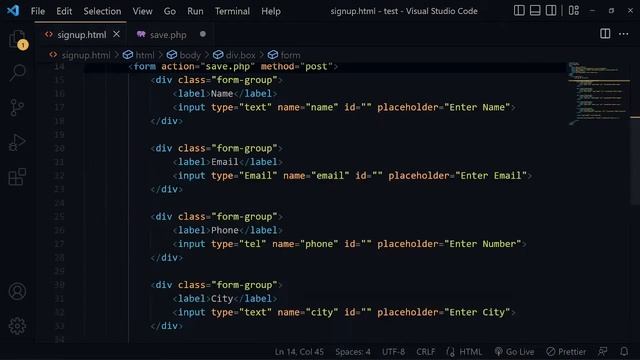Click the Phone label text in code
Image resolution: width=640 pixels, height=360 pixels.
click(224, 230)
